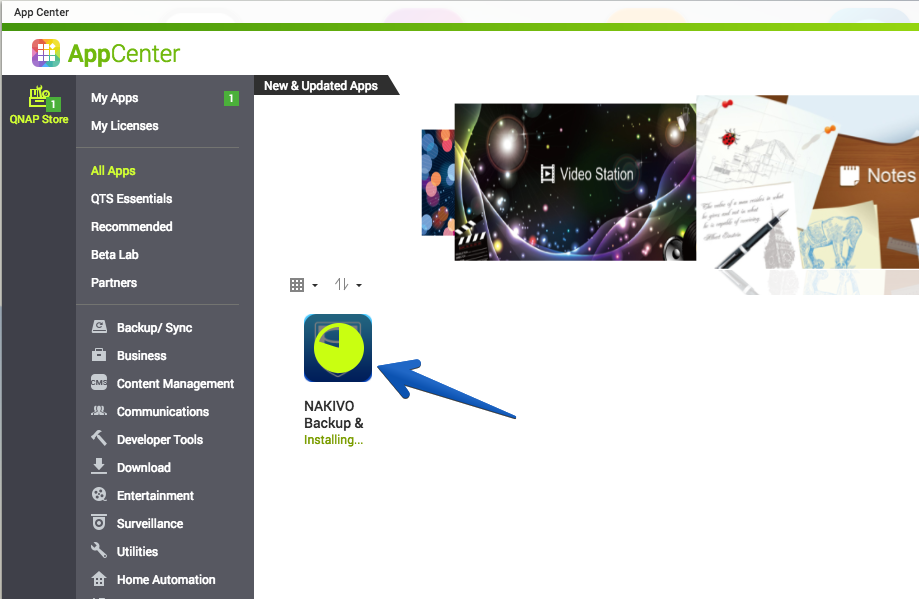Click the Surveillance camera icon
This screenshot has height=599, width=919.
99,522
